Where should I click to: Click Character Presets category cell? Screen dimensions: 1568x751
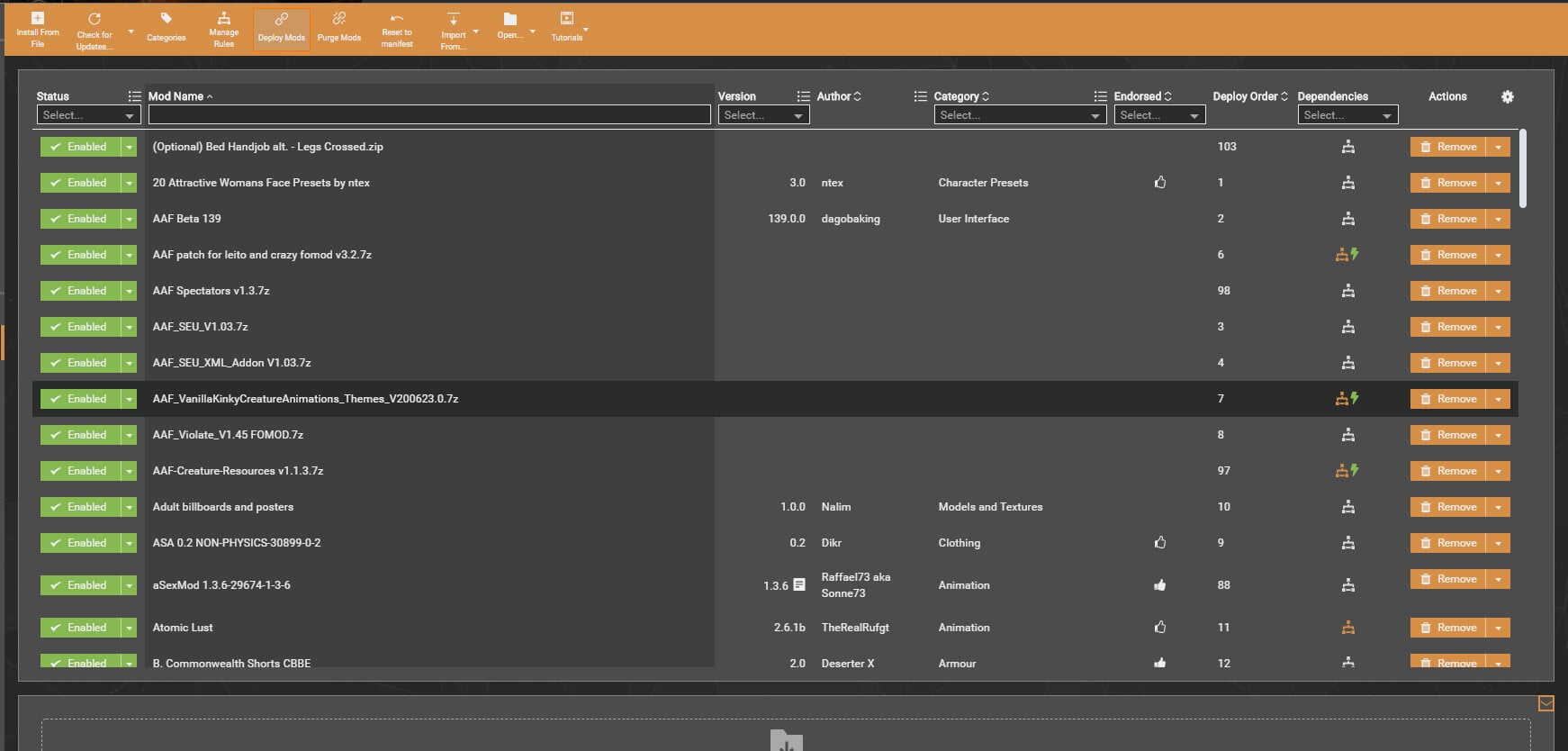tap(983, 183)
